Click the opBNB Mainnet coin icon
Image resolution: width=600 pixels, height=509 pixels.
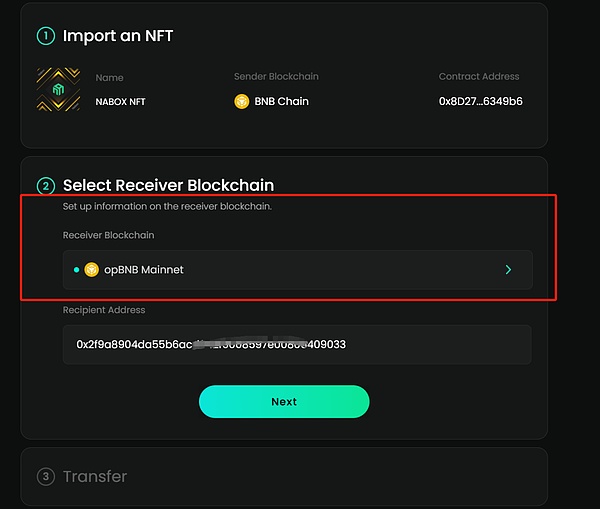pyautogui.click(x=92, y=269)
